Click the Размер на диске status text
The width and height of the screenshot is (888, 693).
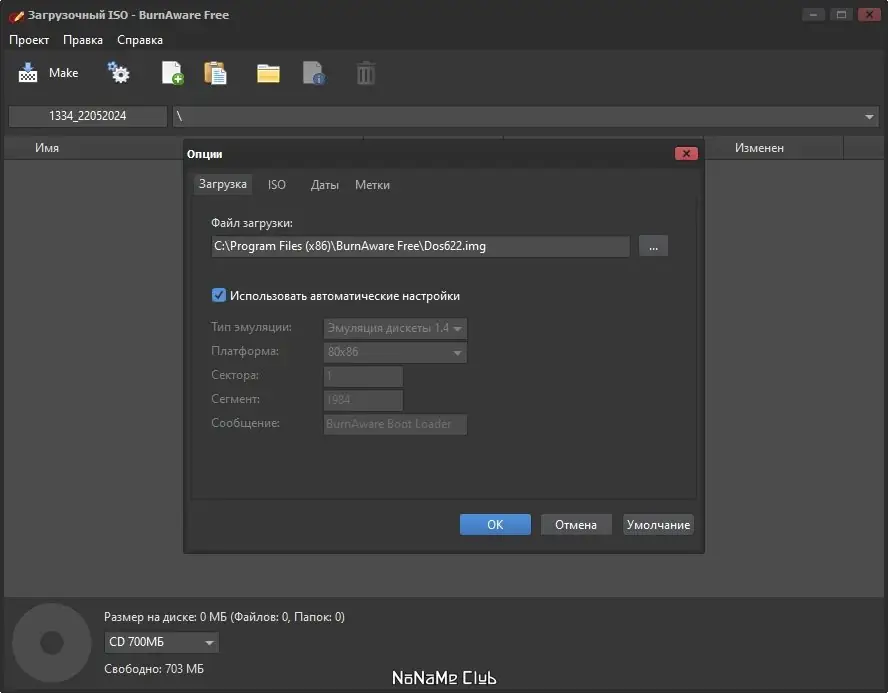pyautogui.click(x=224, y=617)
